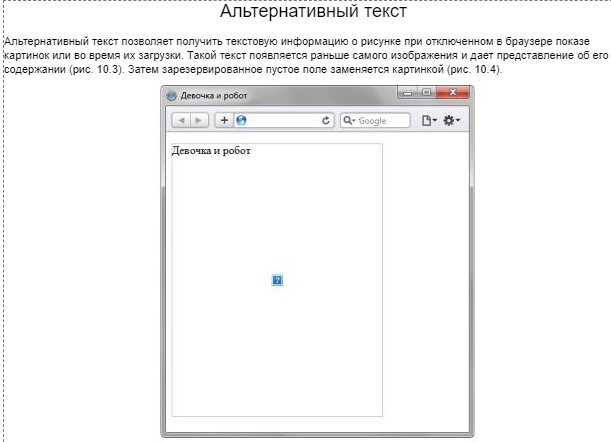This screenshot has width=611, height=442.
Task: Click the browser Back arrow button
Action: (x=181, y=120)
